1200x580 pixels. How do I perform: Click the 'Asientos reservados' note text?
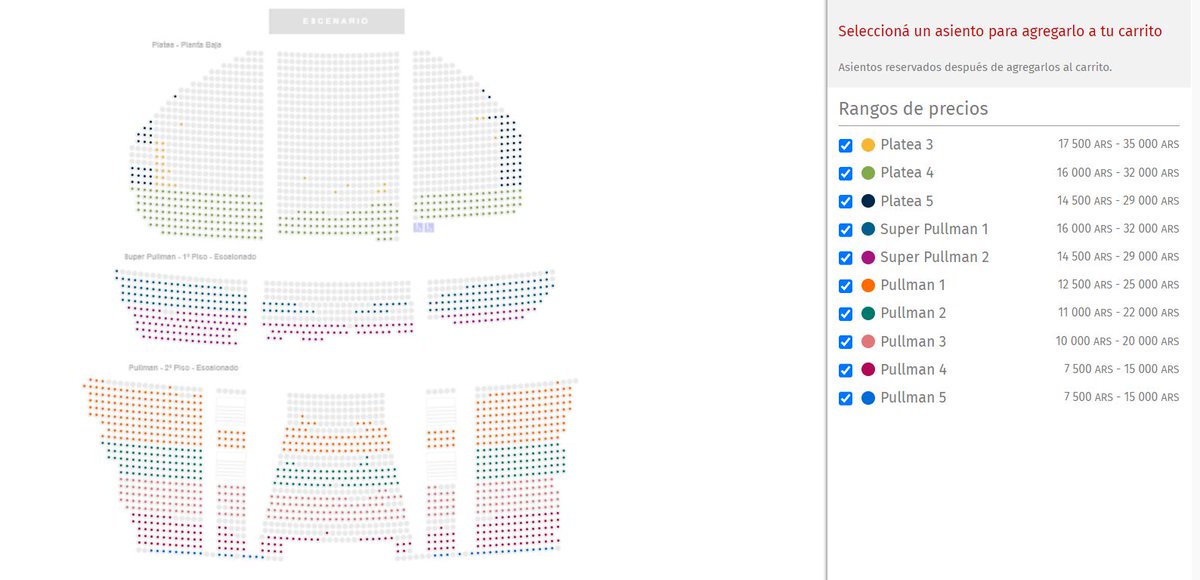coord(975,67)
